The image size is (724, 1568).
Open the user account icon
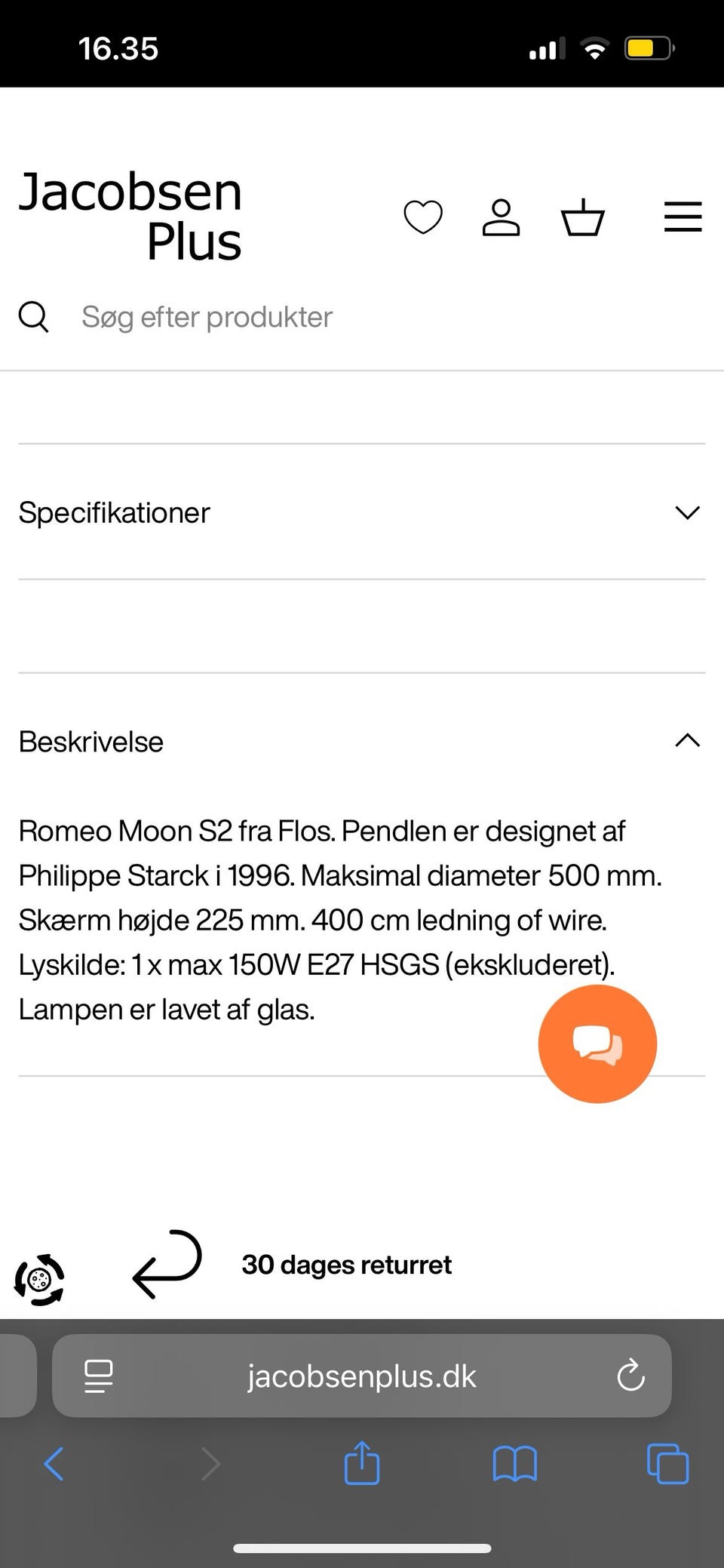click(502, 217)
